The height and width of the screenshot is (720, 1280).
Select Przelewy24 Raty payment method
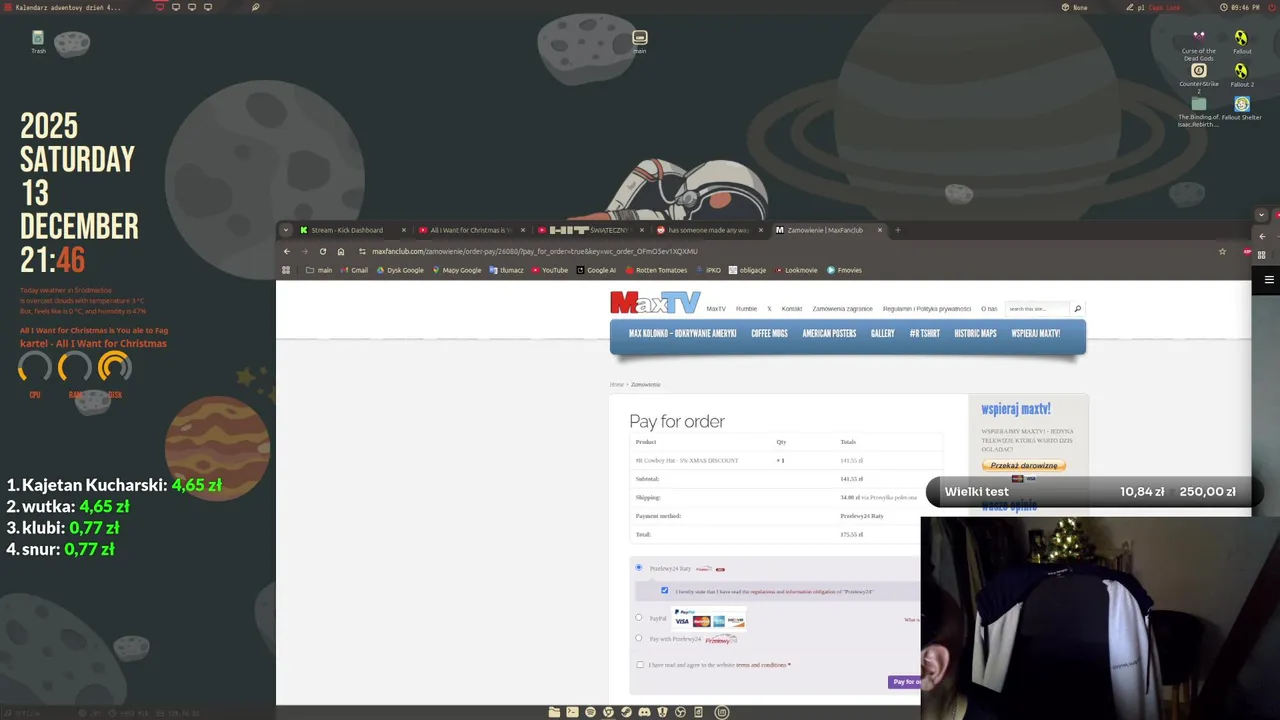click(639, 567)
